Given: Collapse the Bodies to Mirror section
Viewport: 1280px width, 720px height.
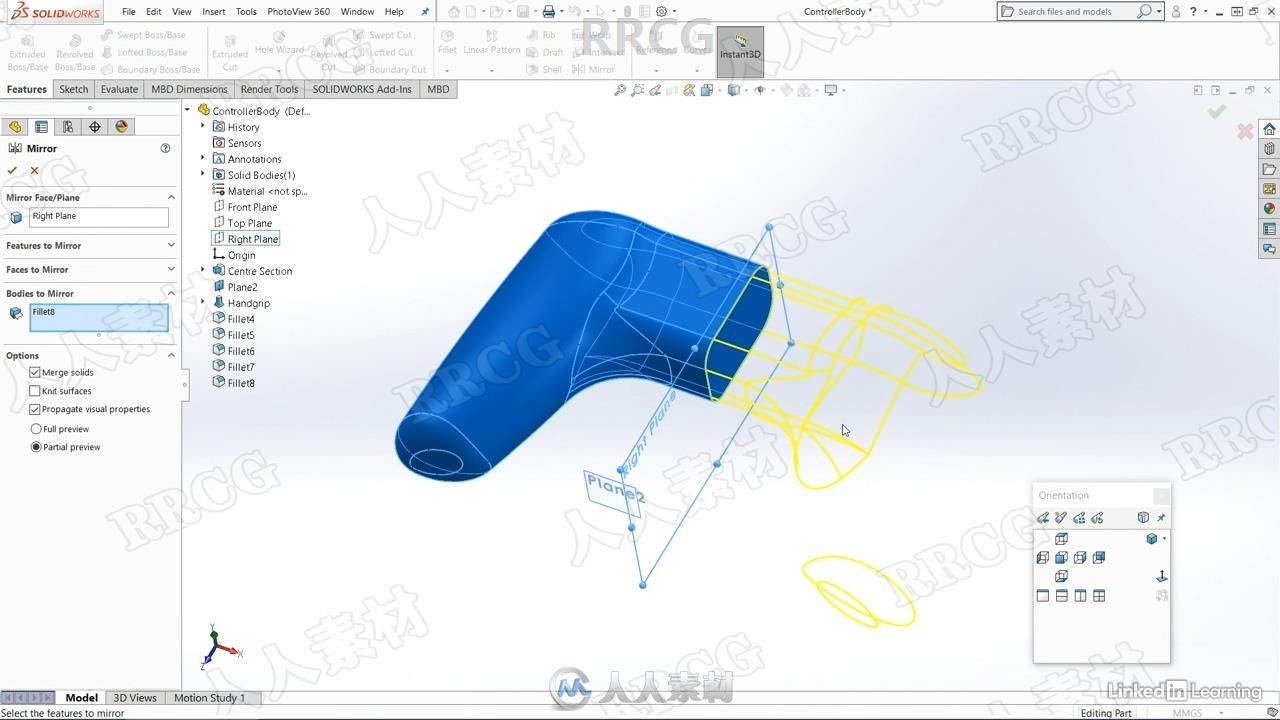Looking at the screenshot, I should [171, 293].
